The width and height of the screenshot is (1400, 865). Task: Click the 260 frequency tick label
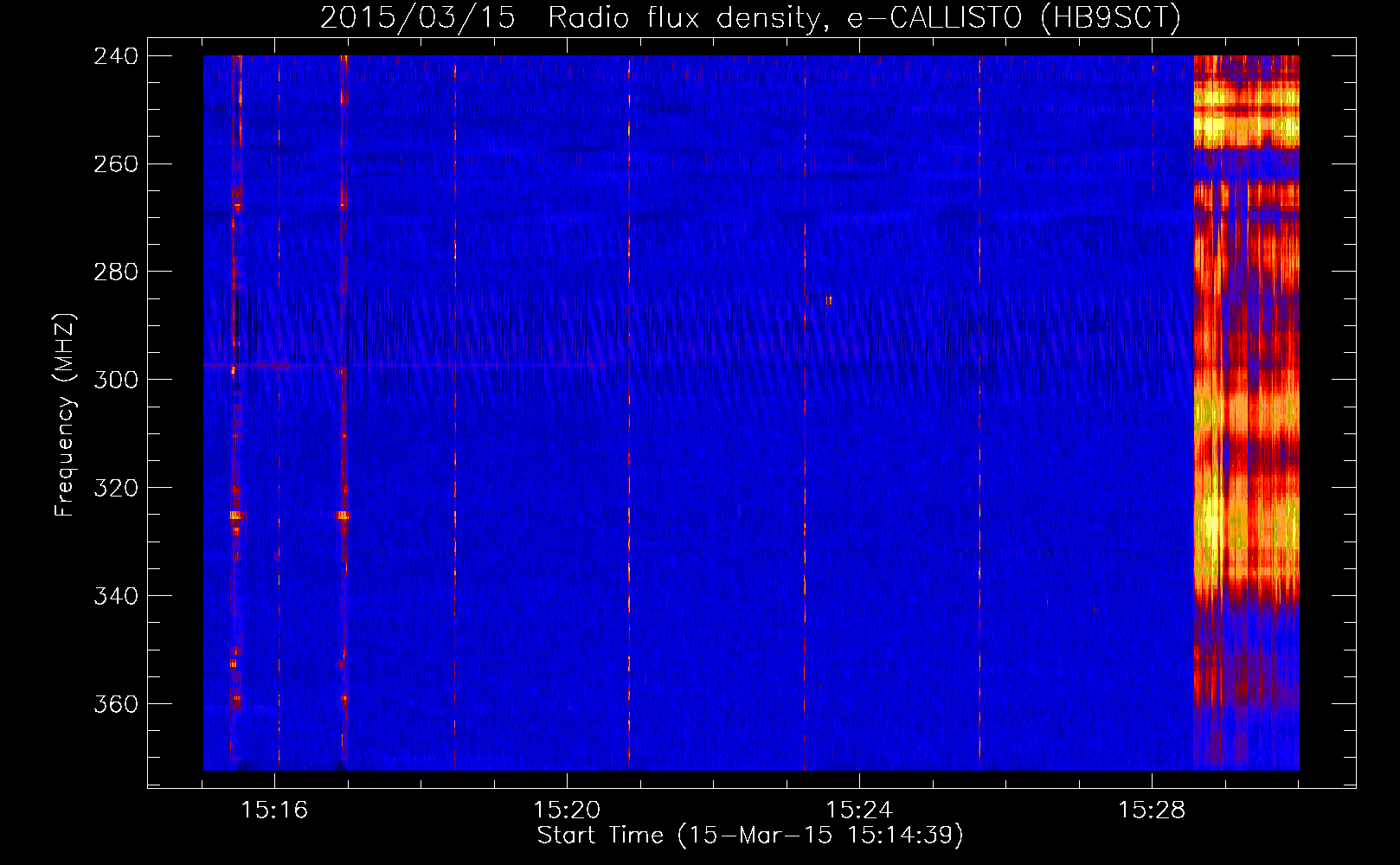click(x=115, y=163)
